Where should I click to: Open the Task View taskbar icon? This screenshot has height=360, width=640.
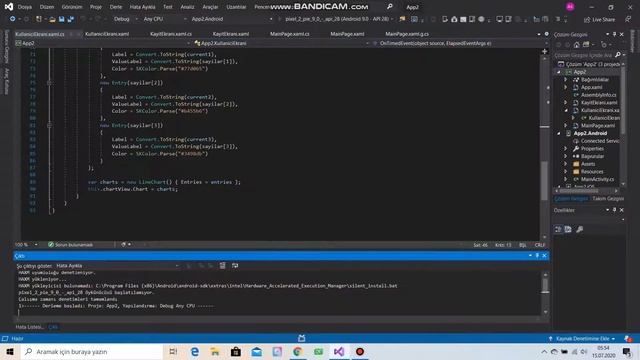[x=173, y=351]
